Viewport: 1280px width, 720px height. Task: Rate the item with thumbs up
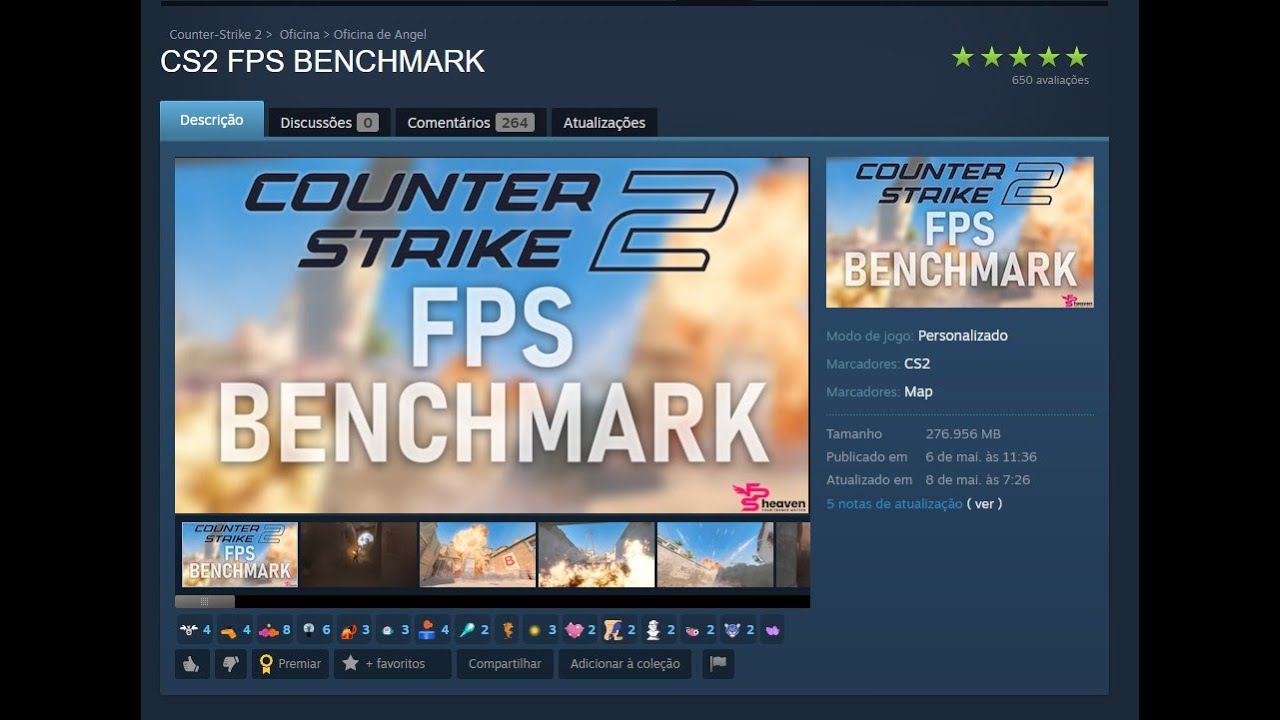[x=191, y=664]
